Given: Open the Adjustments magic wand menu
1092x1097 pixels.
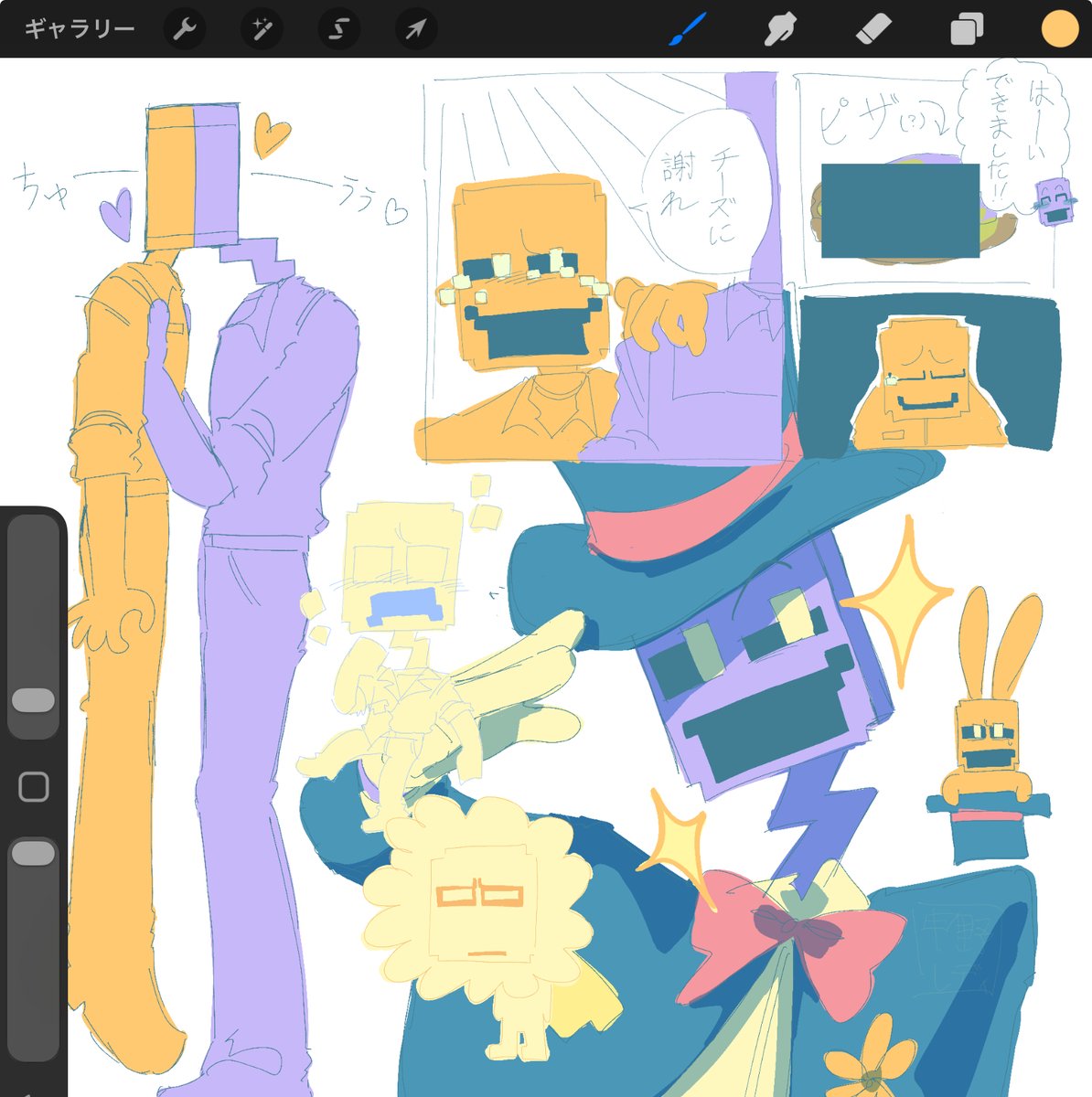Looking at the screenshot, I should tap(262, 29).
